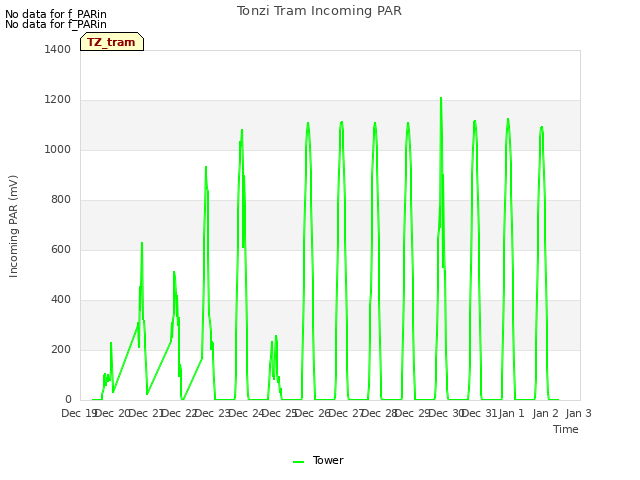Click the y-axis value 600
Viewport: 640px width, 480px height.
[61, 249]
